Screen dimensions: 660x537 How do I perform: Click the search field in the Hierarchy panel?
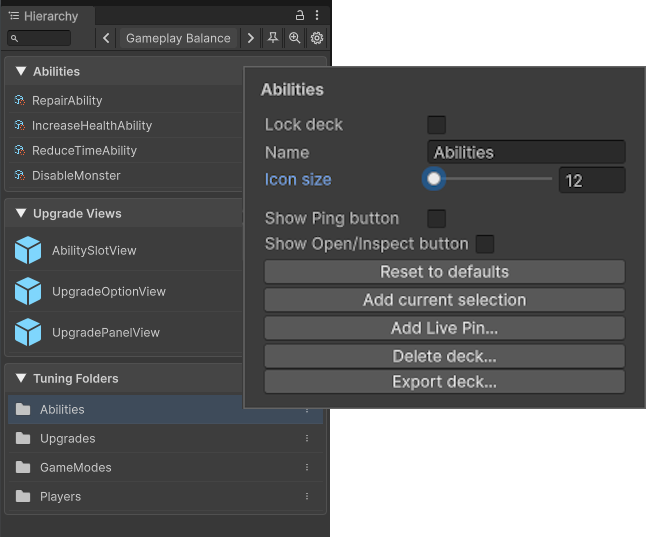39,38
